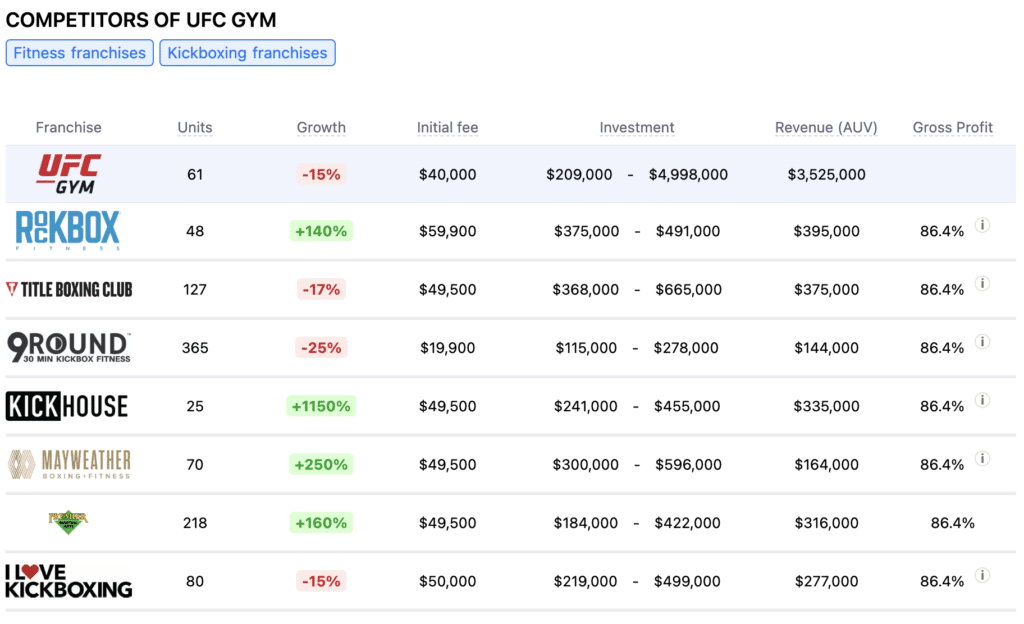The height and width of the screenshot is (624, 1024).
Task: Sort by Units column header
Action: 195,127
